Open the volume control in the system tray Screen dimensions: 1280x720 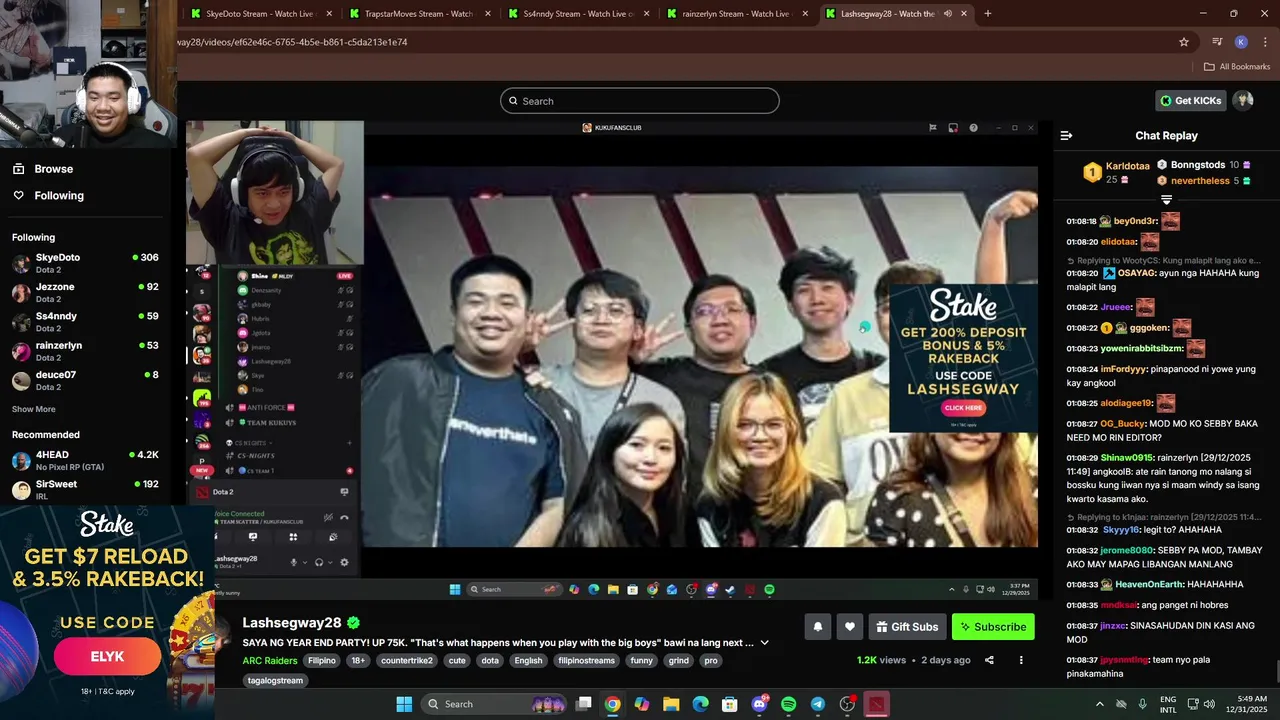[1209, 704]
